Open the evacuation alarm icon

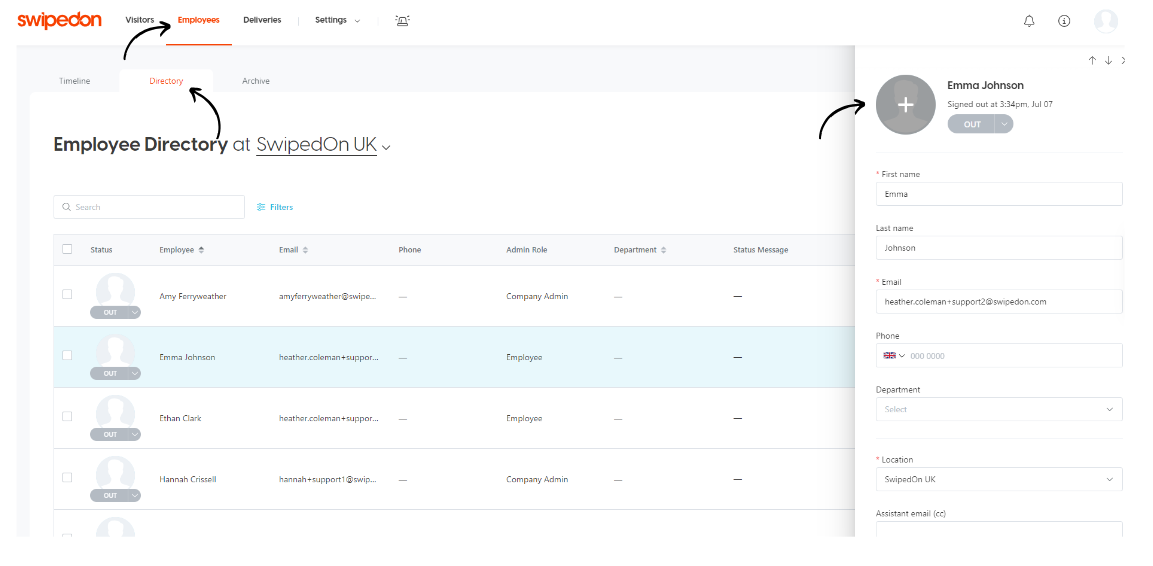click(402, 21)
